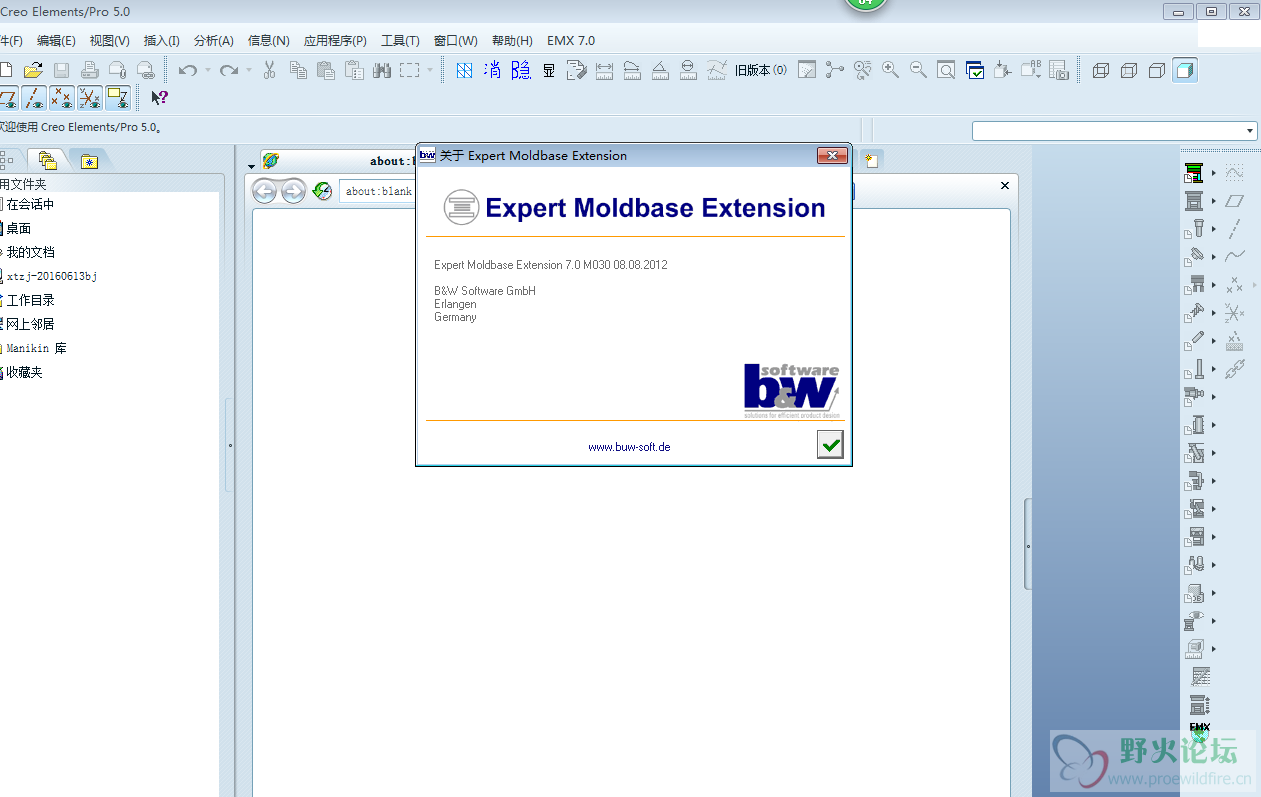Select Manikin 库 in folder list
The image size is (1261, 797).
pyautogui.click(x=36, y=348)
